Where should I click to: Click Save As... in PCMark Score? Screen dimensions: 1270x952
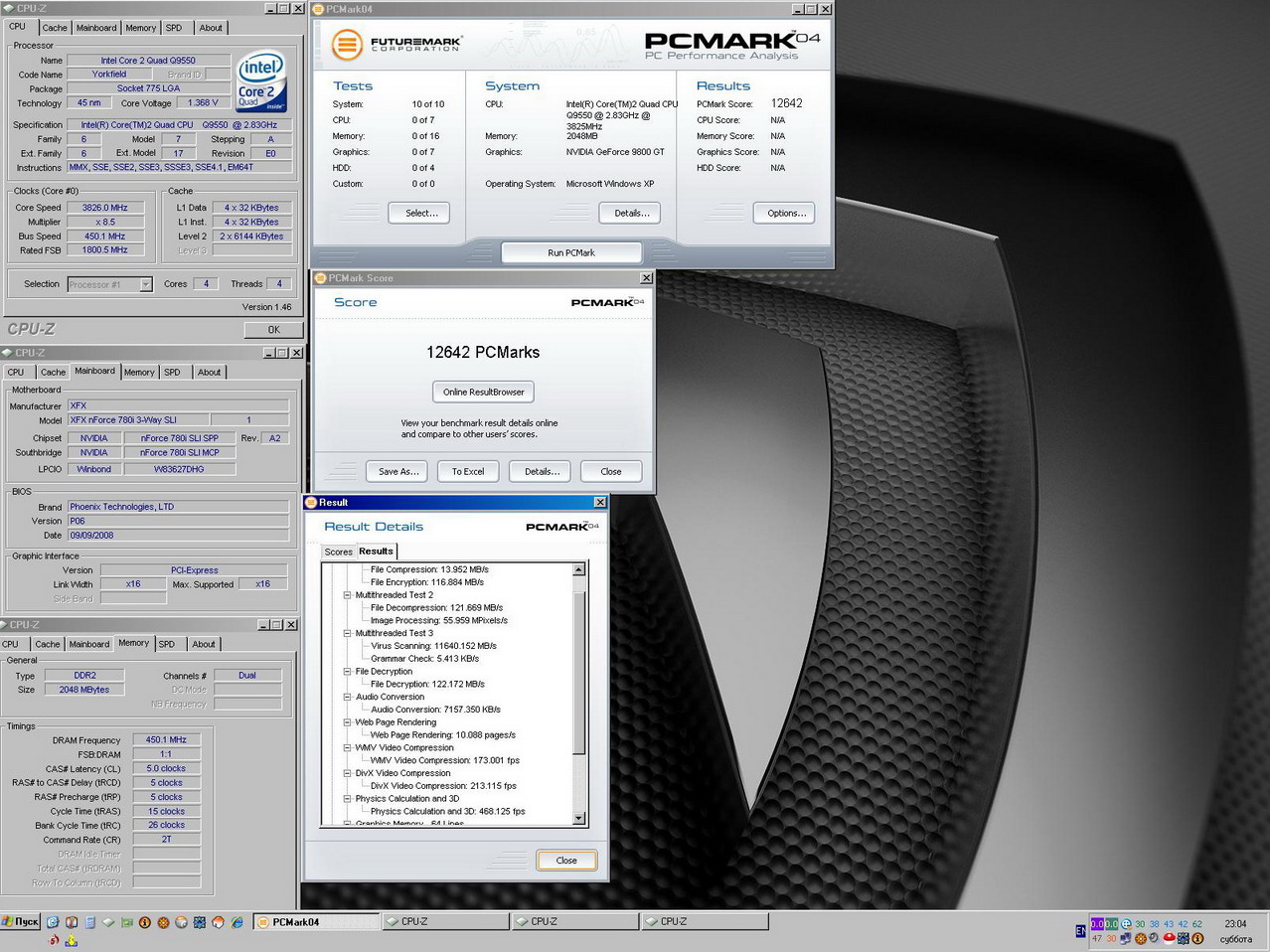[x=397, y=472]
